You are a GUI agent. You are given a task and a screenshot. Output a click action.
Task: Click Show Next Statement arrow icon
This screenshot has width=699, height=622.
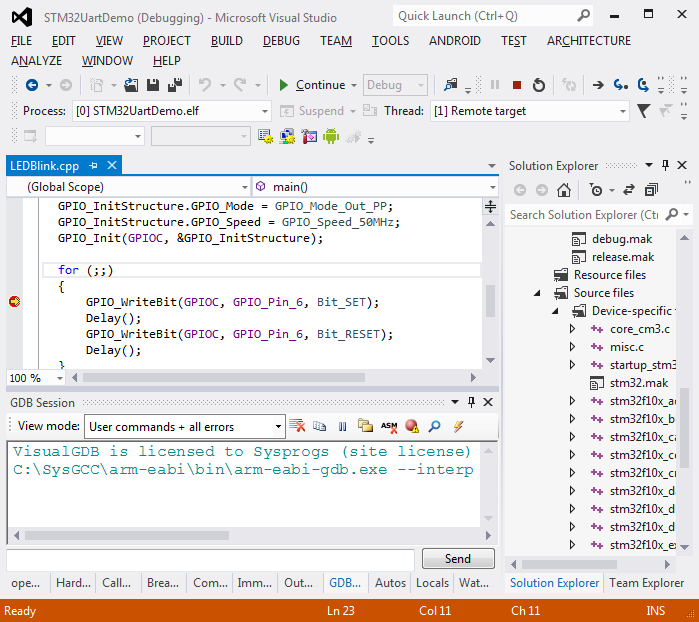[598, 85]
